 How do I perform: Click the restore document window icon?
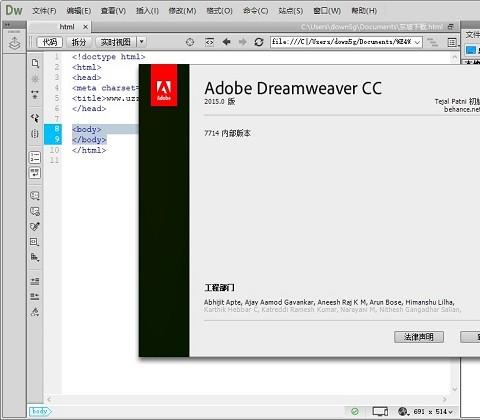(451, 27)
